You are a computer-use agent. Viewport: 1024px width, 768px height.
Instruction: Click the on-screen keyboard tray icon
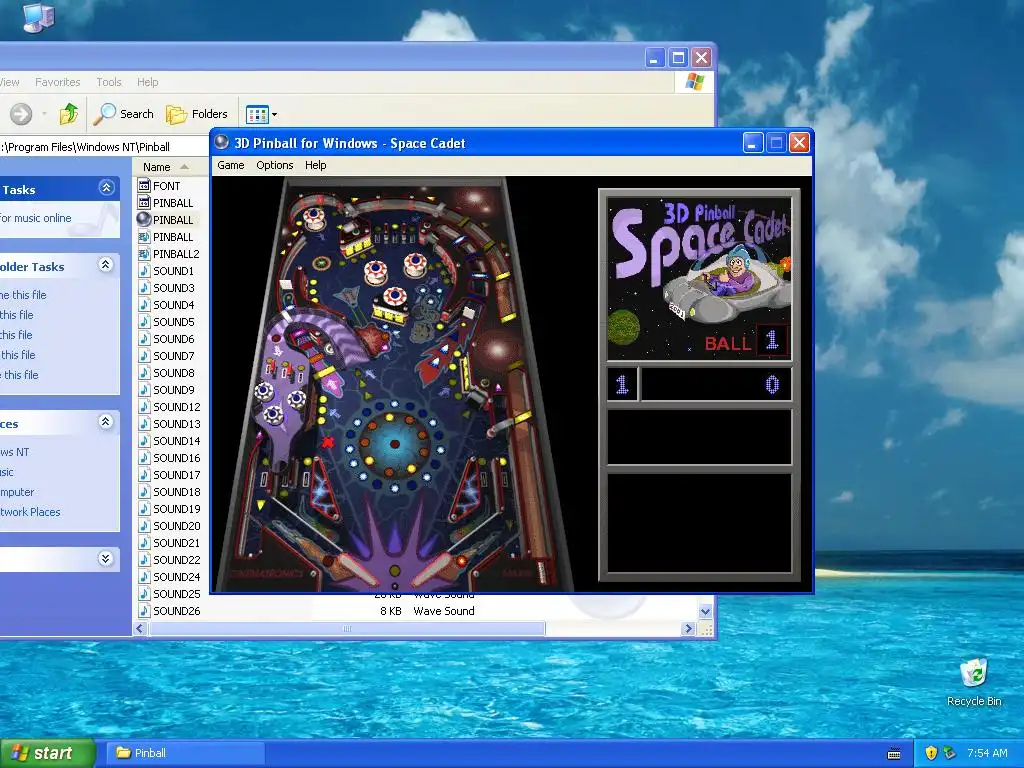[x=894, y=754]
